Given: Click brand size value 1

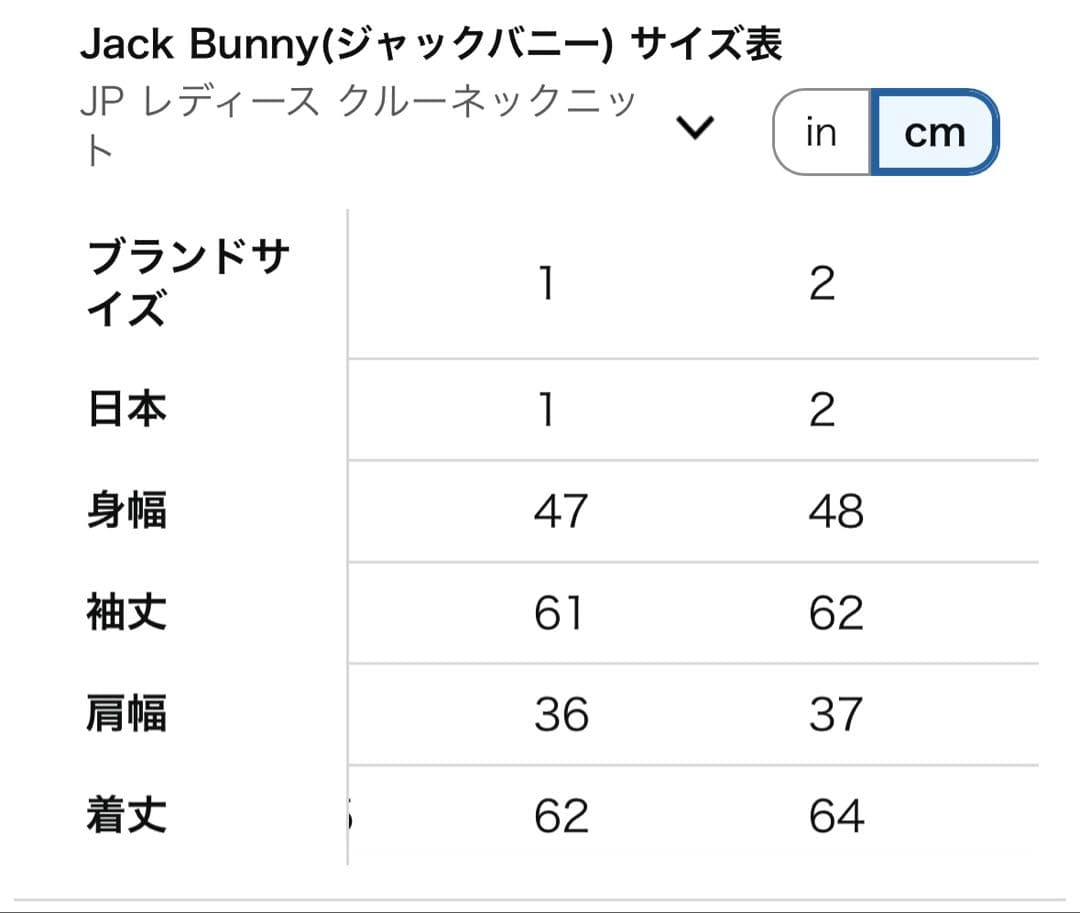Looking at the screenshot, I should [x=546, y=283].
